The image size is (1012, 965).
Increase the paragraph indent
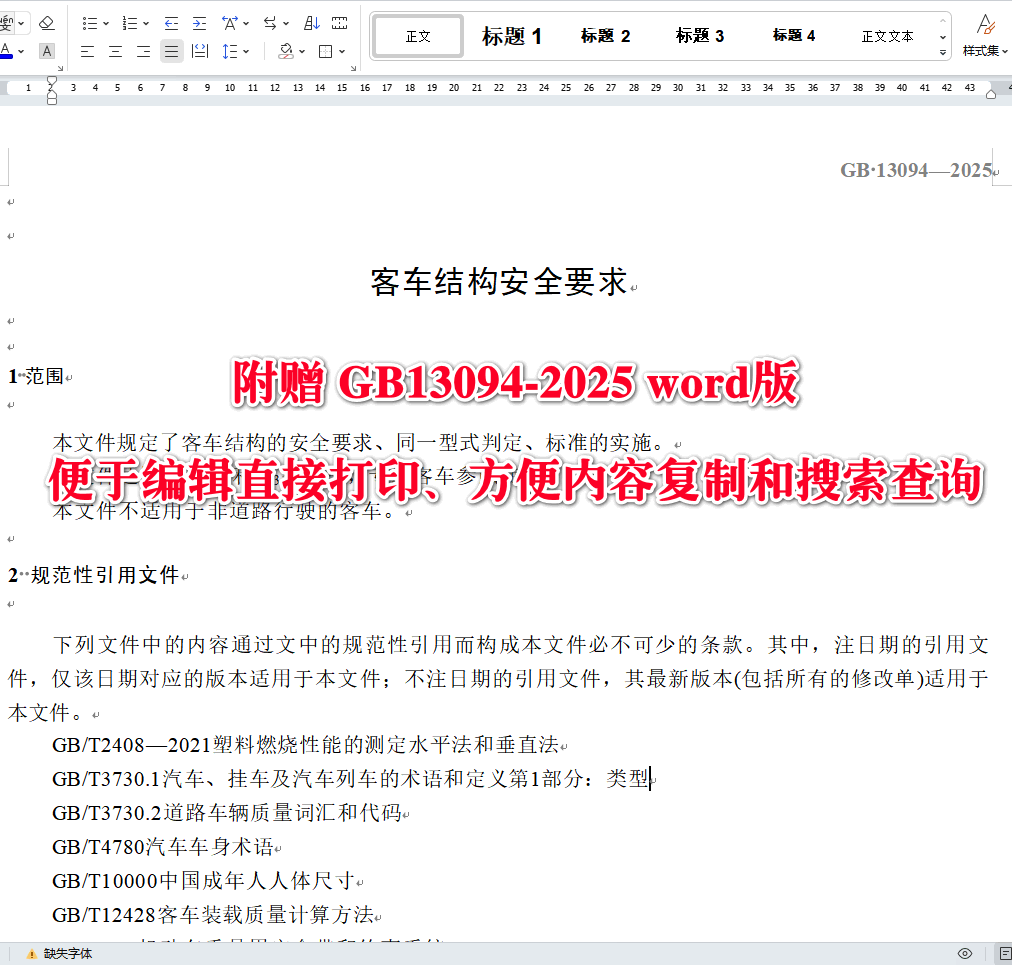[x=200, y=22]
